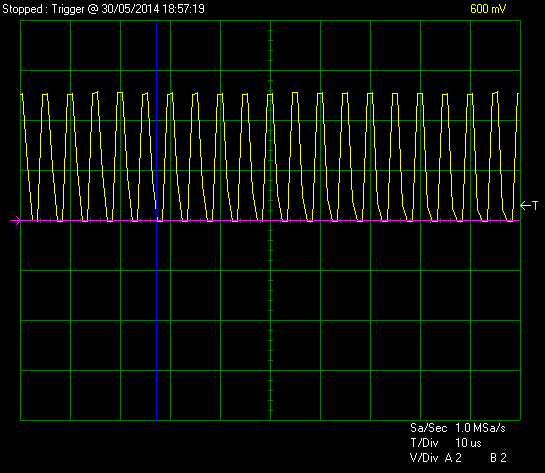Image resolution: width=545 pixels, height=473 pixels.
Task: Click the 600 mV trigger level readout
Action: click(488, 9)
